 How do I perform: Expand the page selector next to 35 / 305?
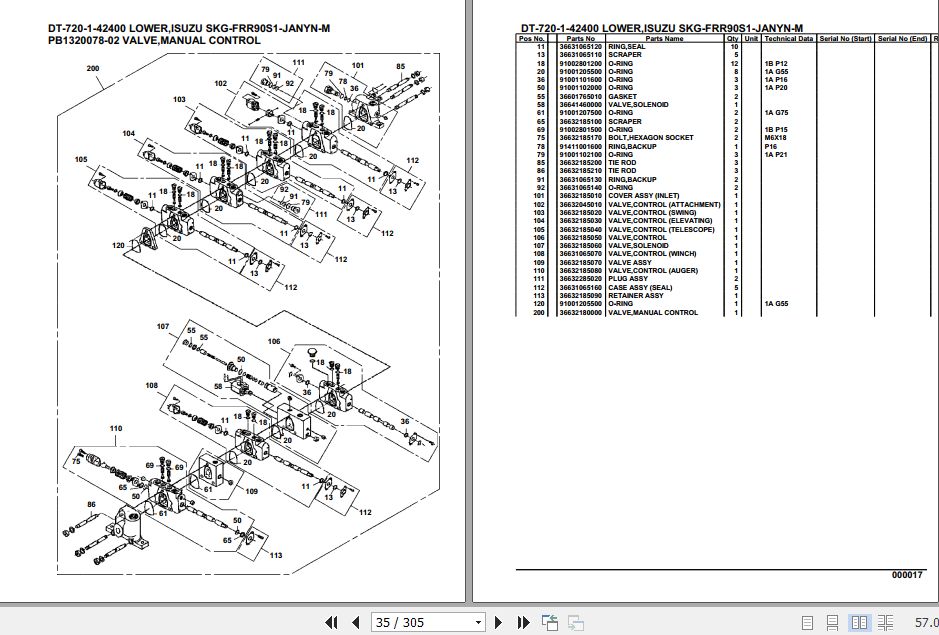(477, 622)
